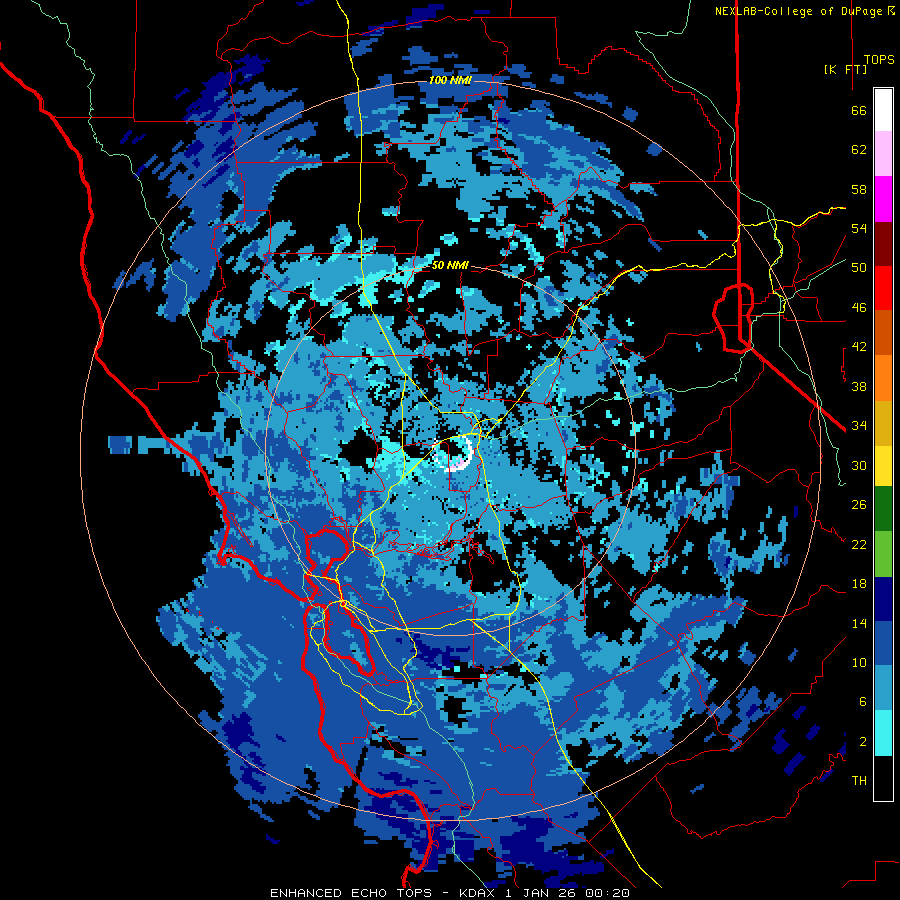Click the 62 legend value
The image size is (900, 900).
pos(859,149)
